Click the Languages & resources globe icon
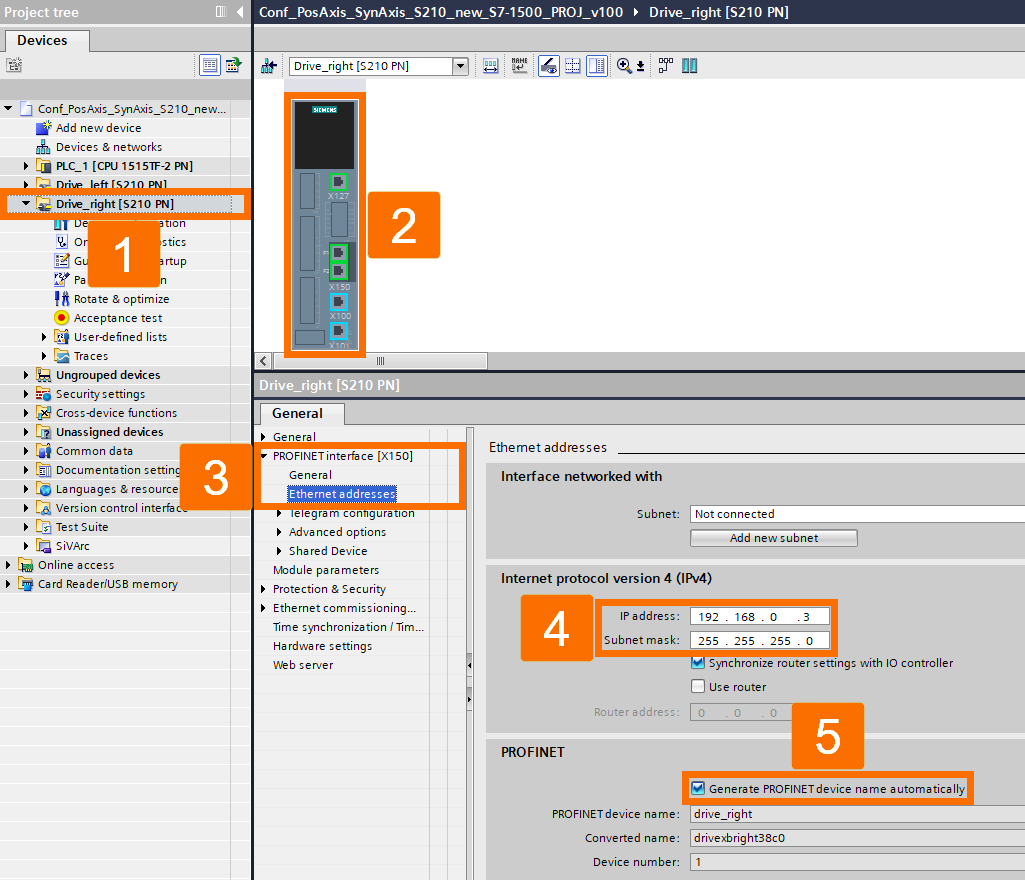Viewport: 1025px width, 880px height. pos(43,489)
